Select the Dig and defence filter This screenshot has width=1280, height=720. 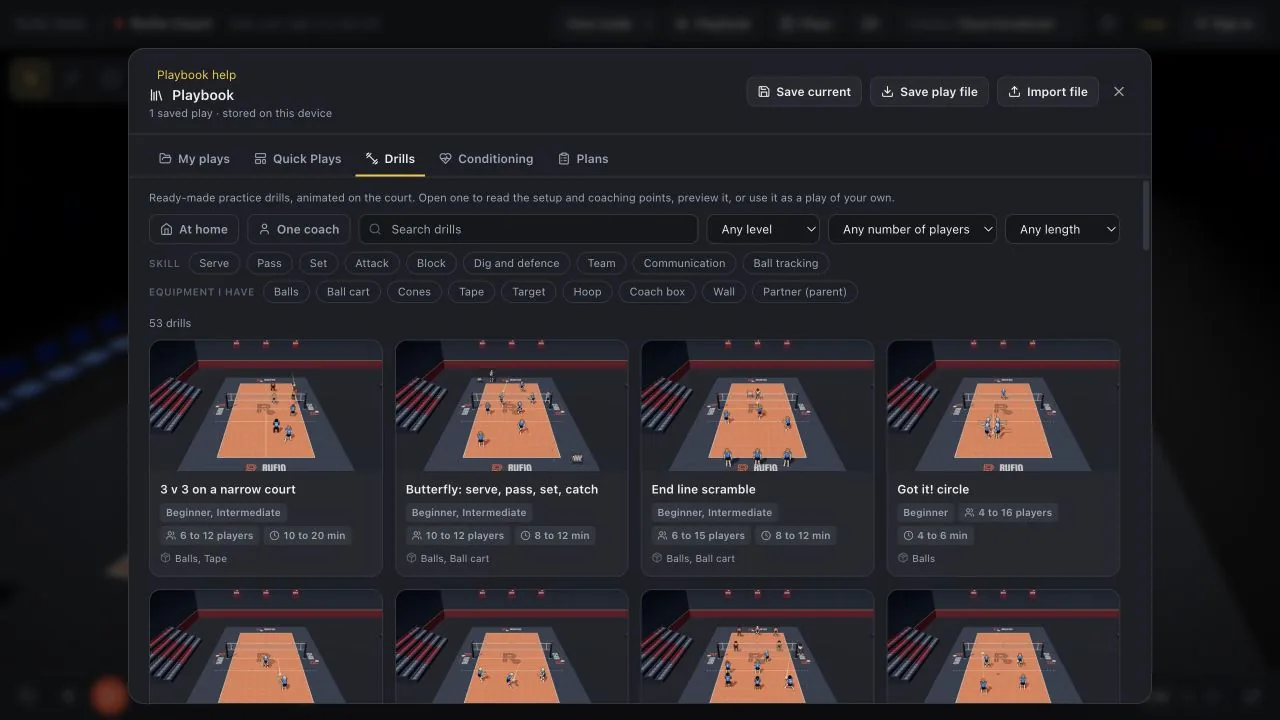[516, 263]
